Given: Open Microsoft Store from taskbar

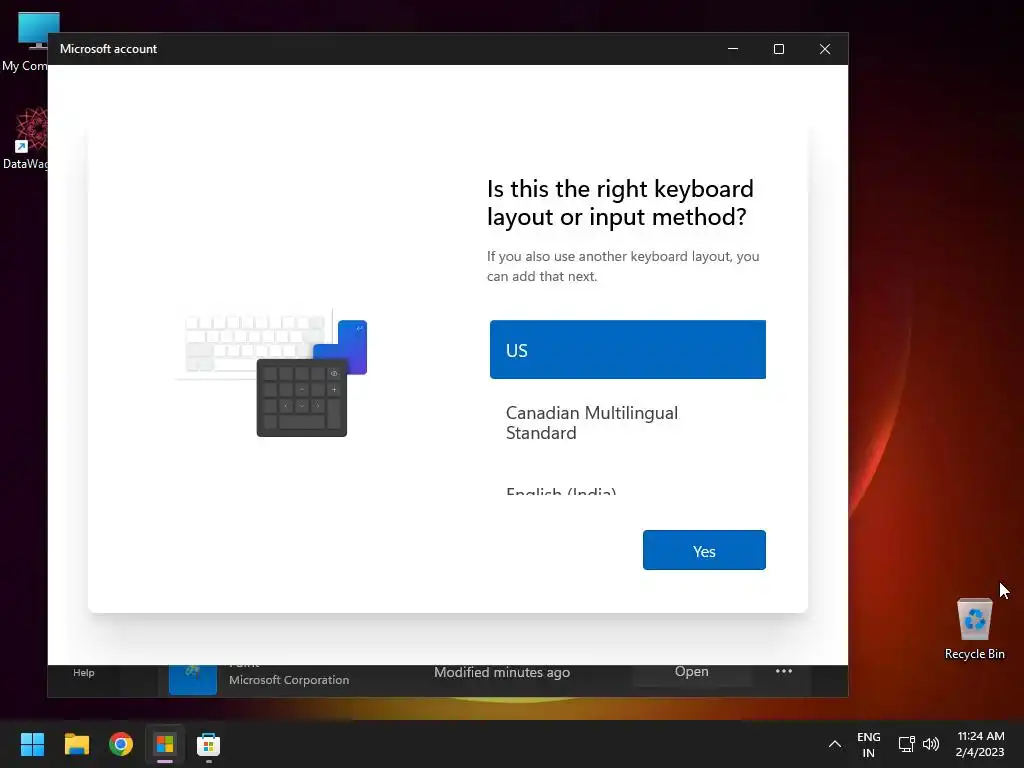Looking at the screenshot, I should pos(208,744).
